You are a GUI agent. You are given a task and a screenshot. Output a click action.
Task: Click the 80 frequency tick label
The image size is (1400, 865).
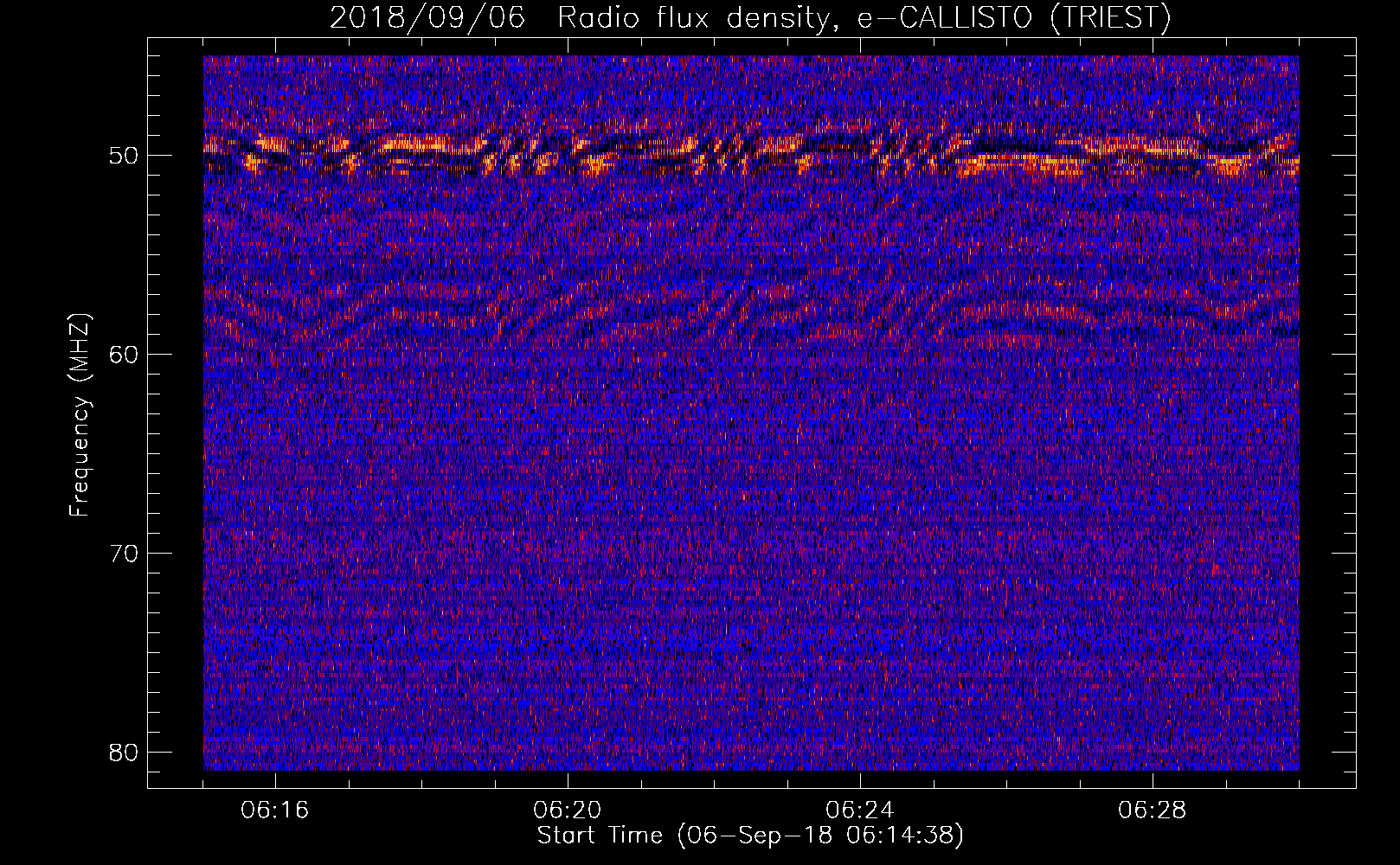[x=125, y=752]
